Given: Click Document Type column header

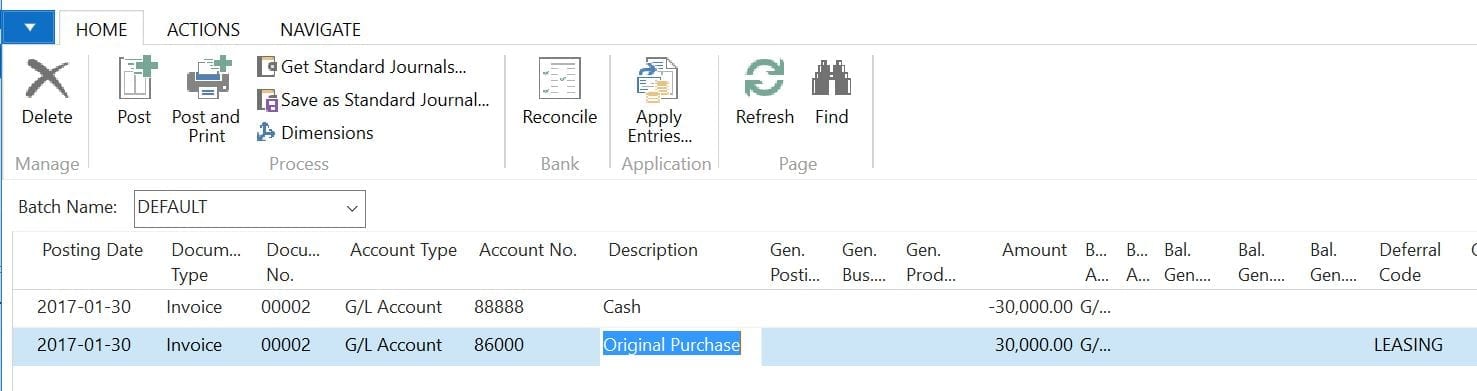Looking at the screenshot, I should coord(206,262).
